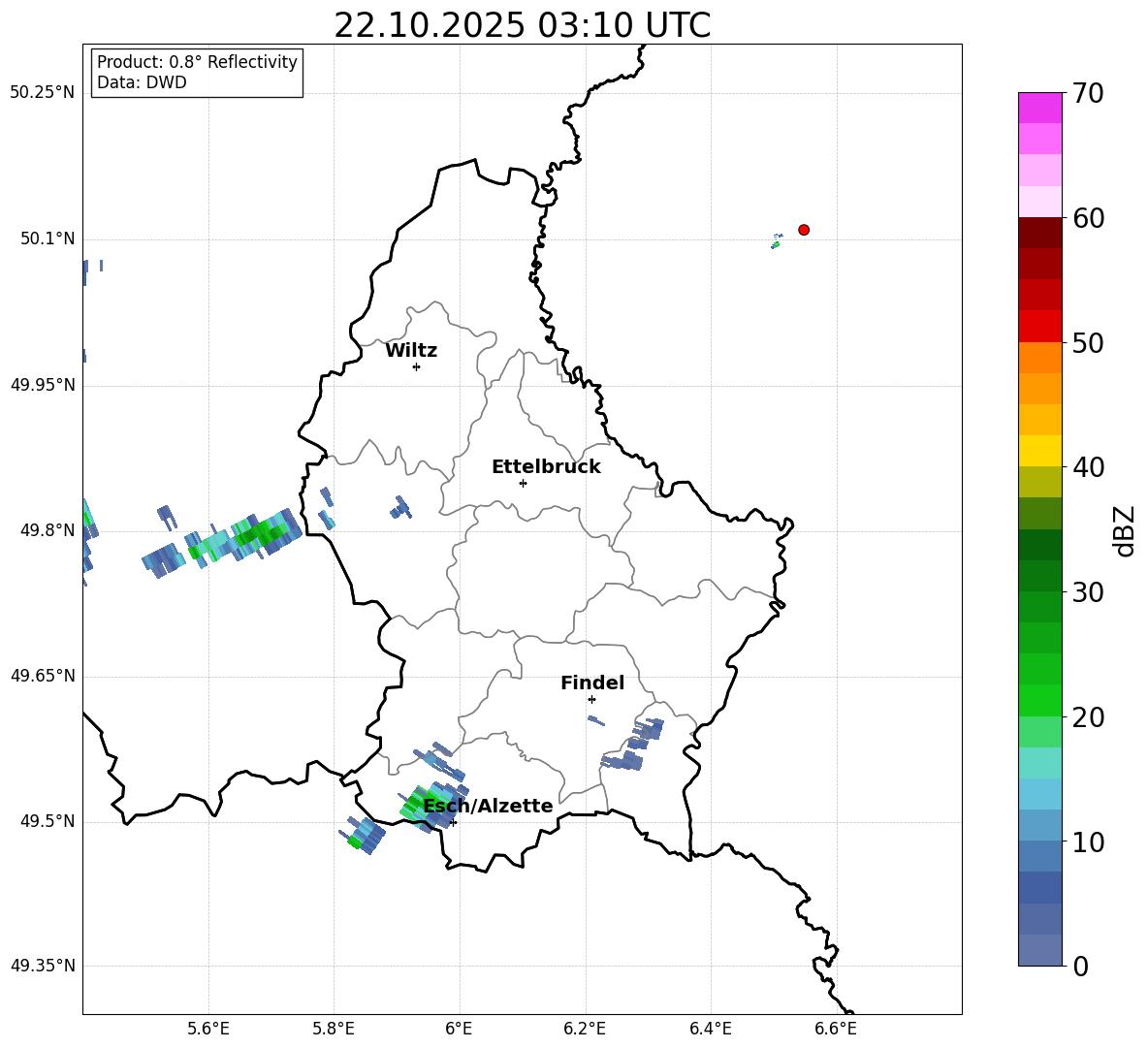Click the bright green colorbar segment above 20
This screenshot has width=1148, height=1048.
click(x=1039, y=700)
